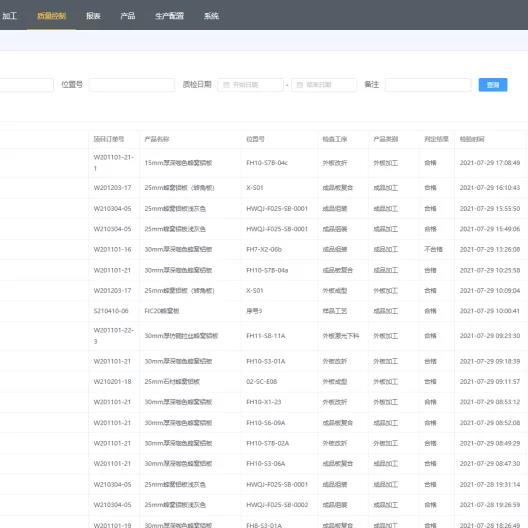Open the 报表 menu item
This screenshot has height=528, width=528.
[x=93, y=16]
